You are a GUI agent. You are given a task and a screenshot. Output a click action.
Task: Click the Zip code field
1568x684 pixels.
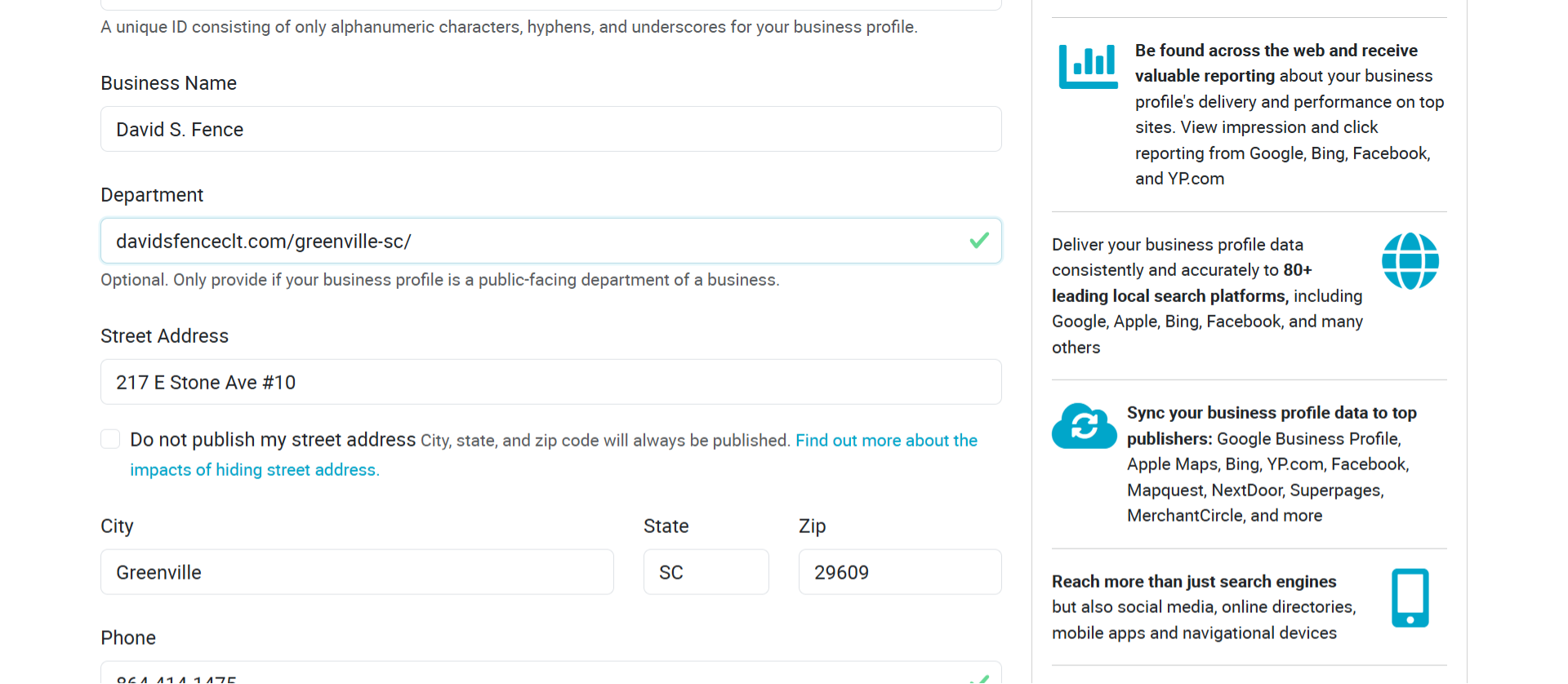(x=899, y=572)
